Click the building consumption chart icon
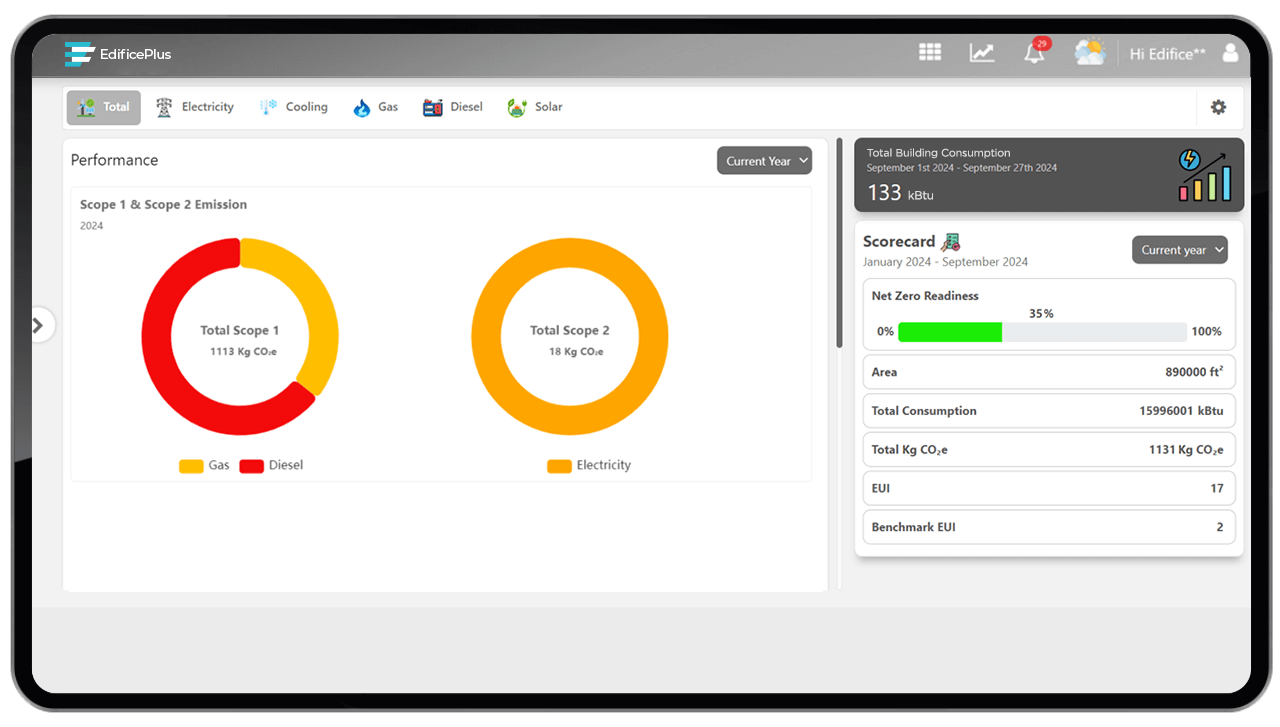The width and height of the screenshot is (1280, 727). tap(1205, 175)
